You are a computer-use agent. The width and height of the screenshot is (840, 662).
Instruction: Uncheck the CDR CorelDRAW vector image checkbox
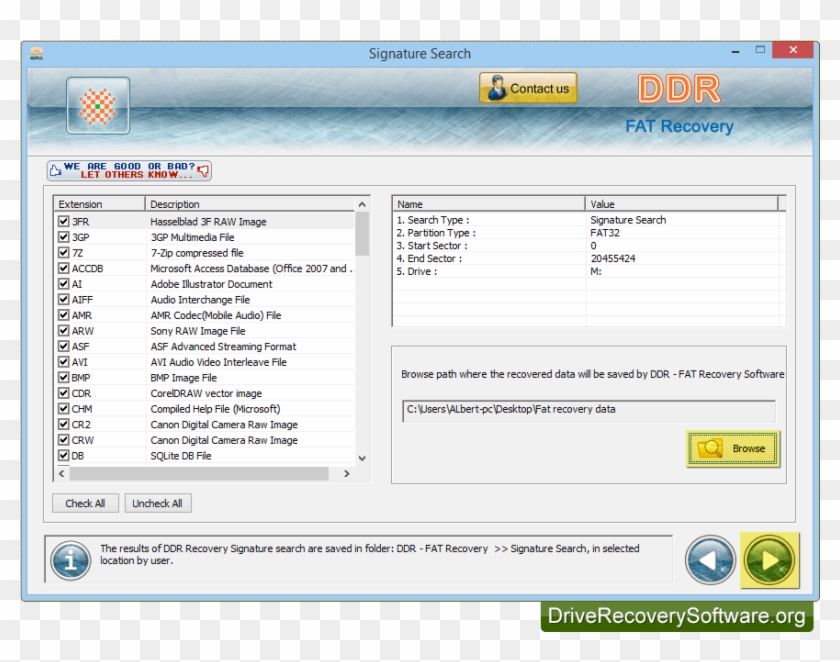tap(63, 393)
